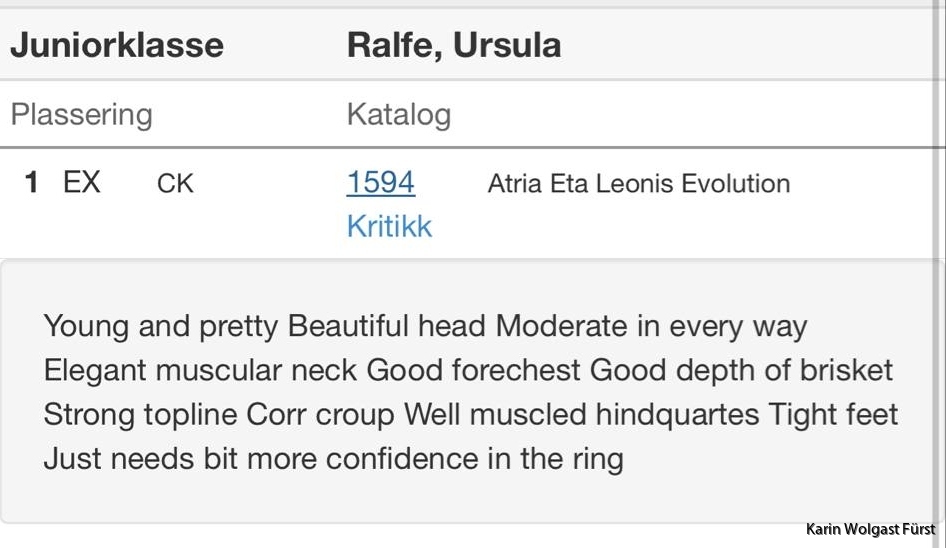Click the CK award label
946x548 pixels.
click(x=175, y=183)
